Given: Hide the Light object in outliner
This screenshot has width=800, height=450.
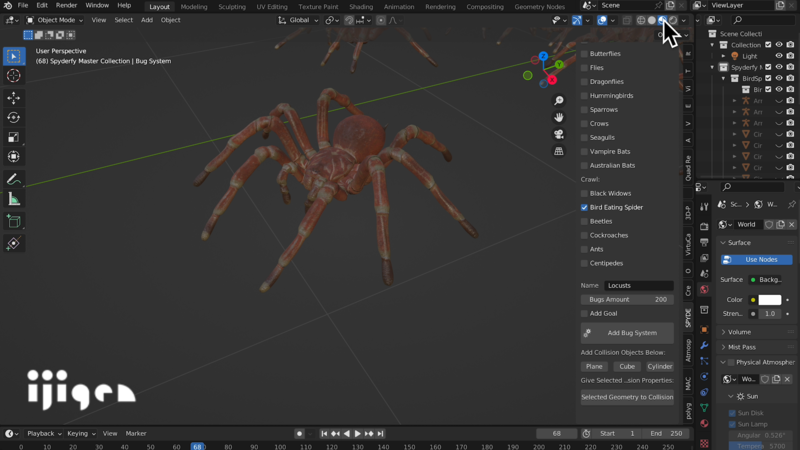Looking at the screenshot, I should (779, 56).
